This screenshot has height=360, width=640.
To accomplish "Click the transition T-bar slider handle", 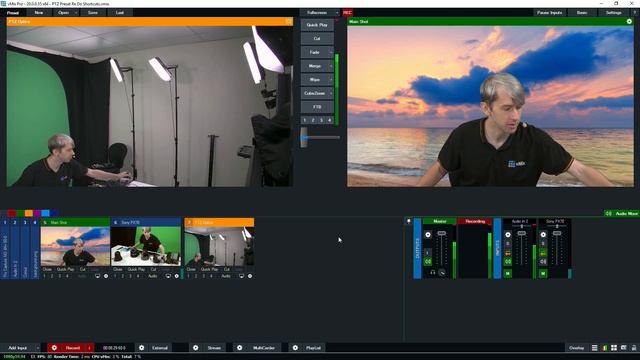I will (x=304, y=137).
